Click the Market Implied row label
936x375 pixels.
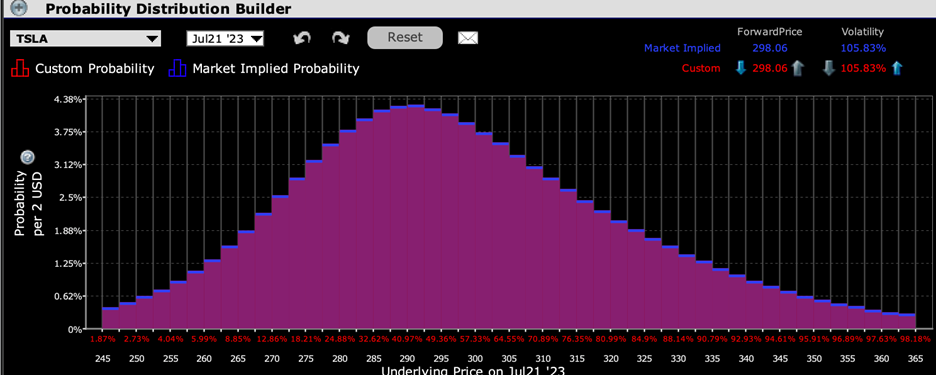tap(682, 48)
